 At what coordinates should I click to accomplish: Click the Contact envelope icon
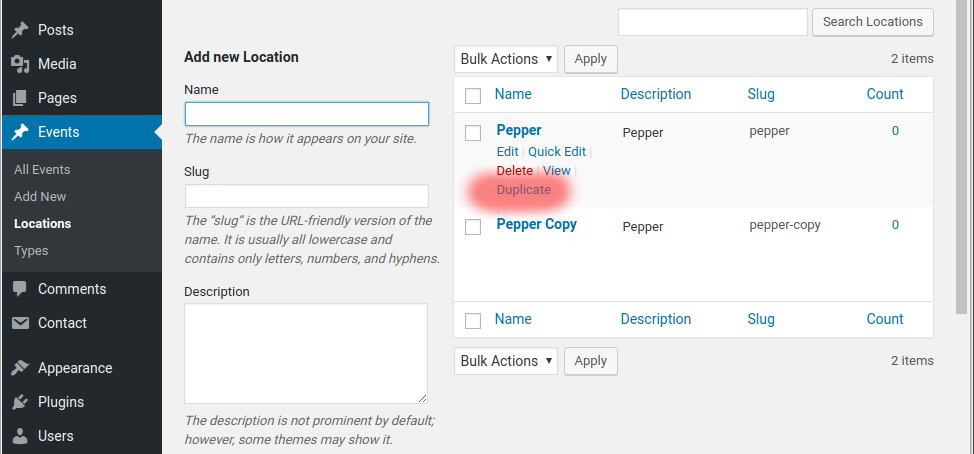(x=20, y=323)
